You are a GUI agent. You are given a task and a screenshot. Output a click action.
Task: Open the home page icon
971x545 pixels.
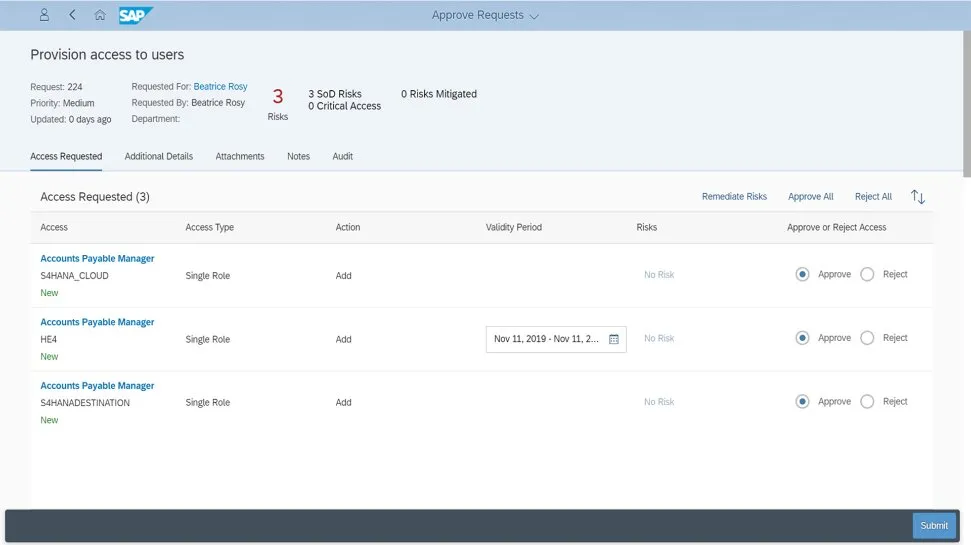click(100, 15)
